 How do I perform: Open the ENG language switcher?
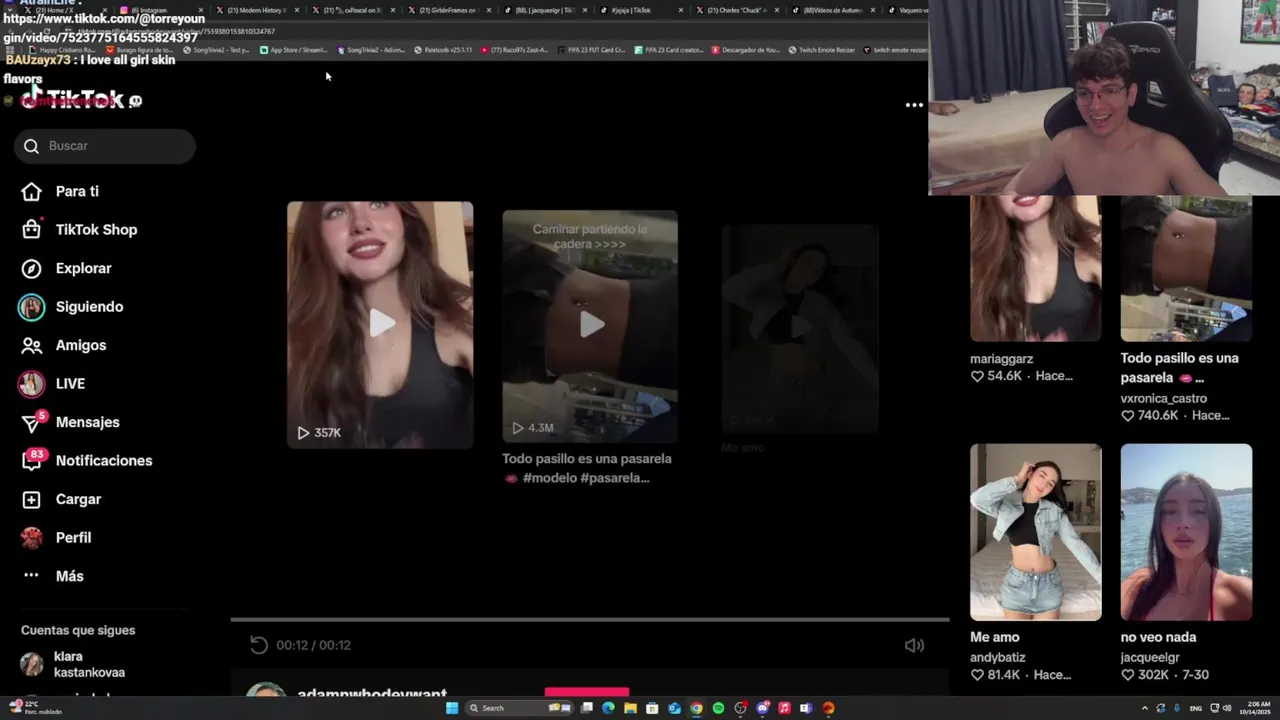[1198, 708]
